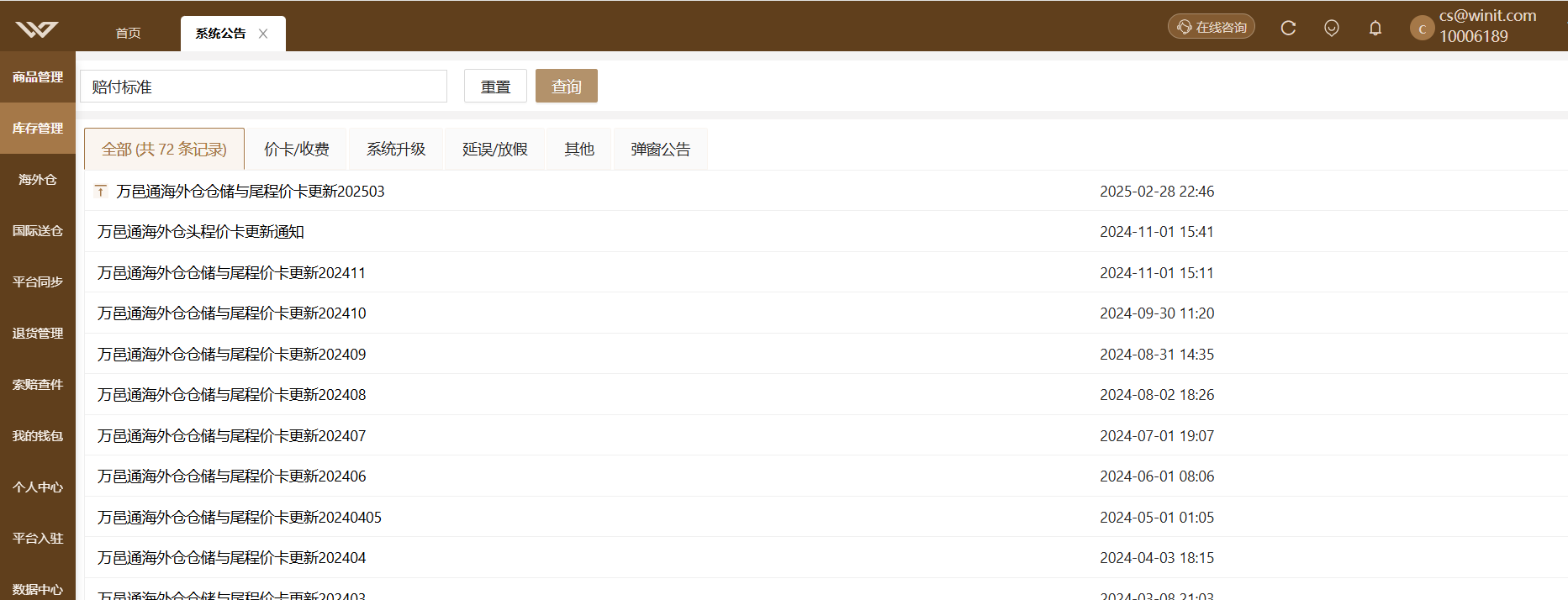
Task: Click the 重置 reset button
Action: (x=495, y=86)
